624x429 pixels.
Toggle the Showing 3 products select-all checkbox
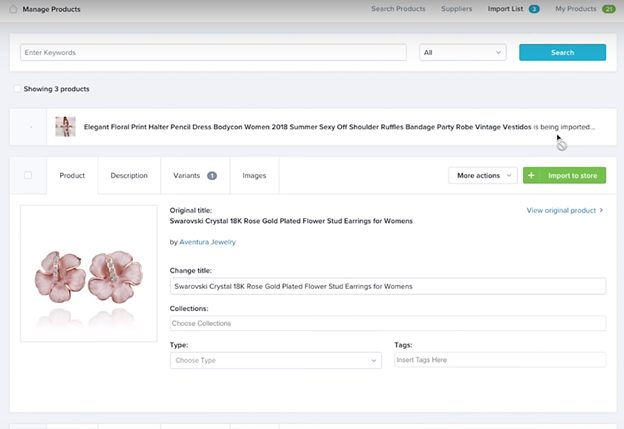coord(17,89)
